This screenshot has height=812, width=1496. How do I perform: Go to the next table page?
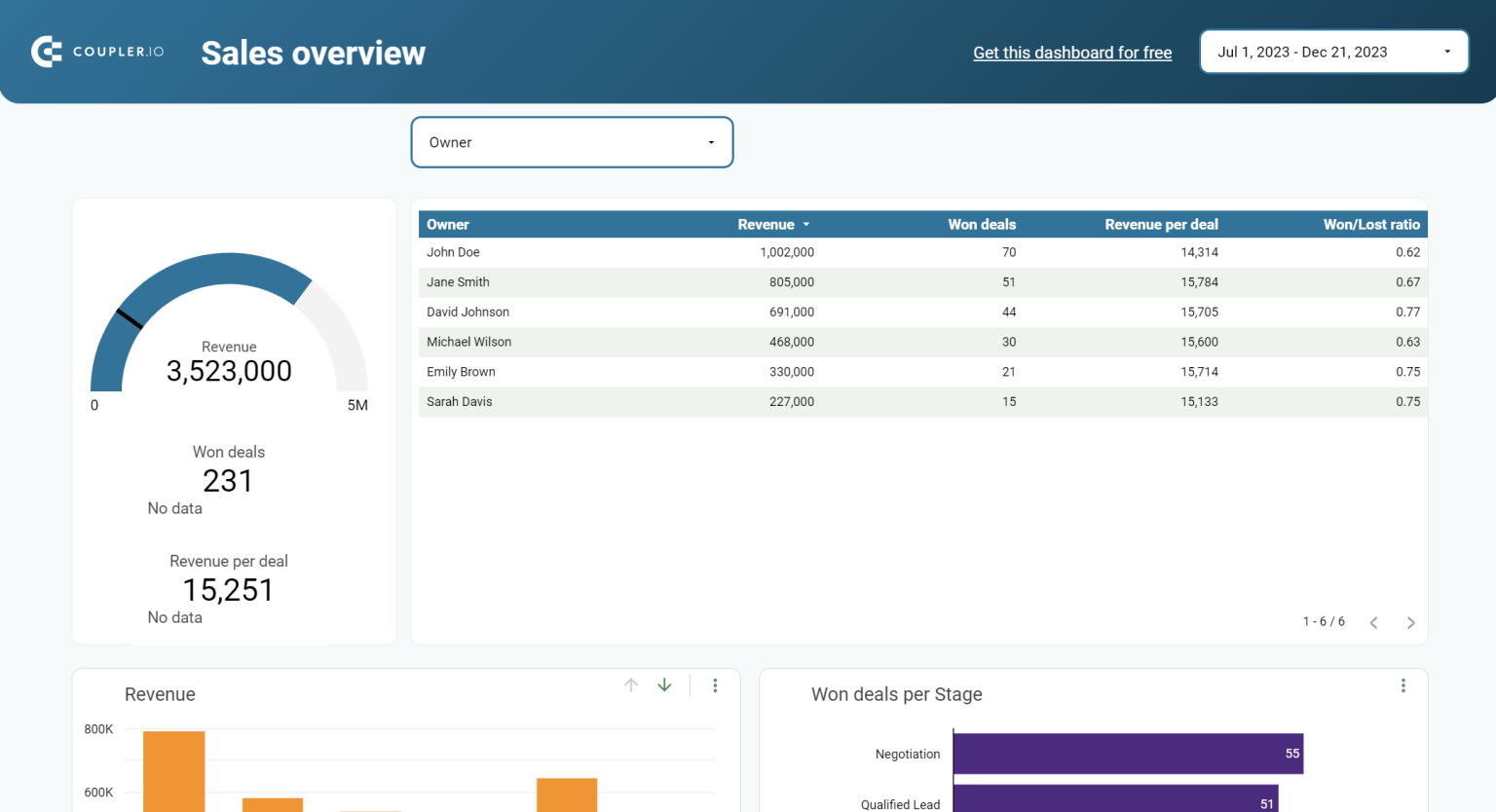pos(1410,622)
